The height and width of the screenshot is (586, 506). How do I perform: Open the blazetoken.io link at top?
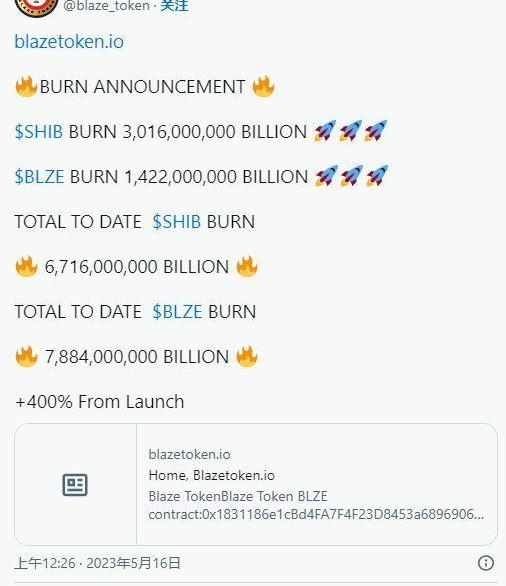[x=69, y=41]
